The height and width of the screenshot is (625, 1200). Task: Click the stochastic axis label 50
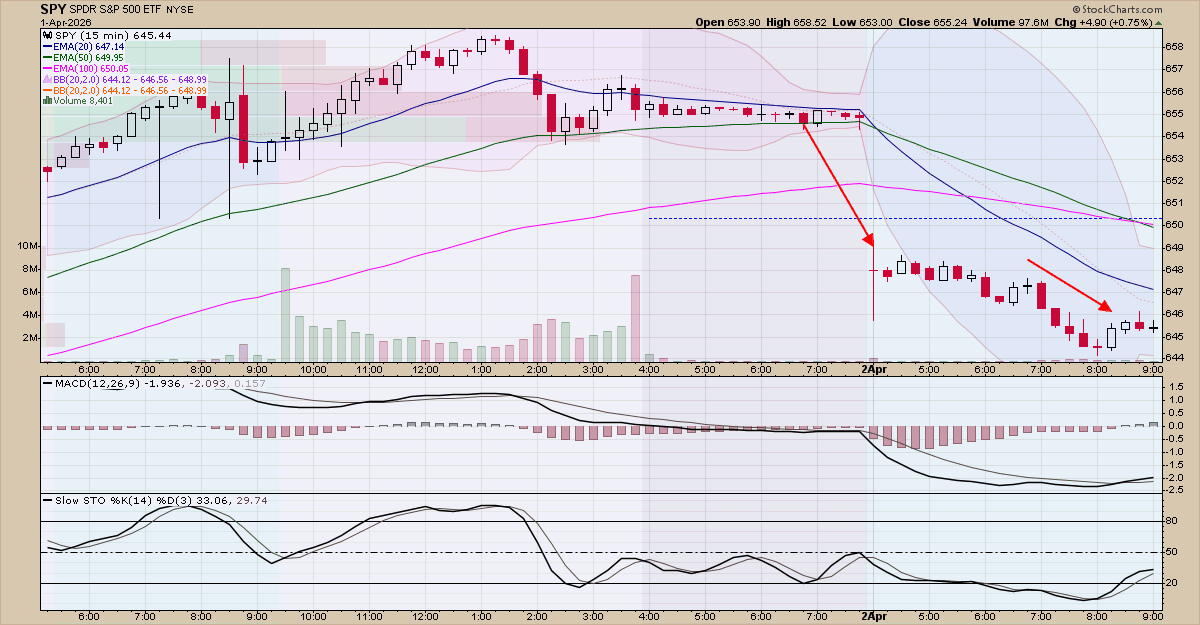[1173, 552]
